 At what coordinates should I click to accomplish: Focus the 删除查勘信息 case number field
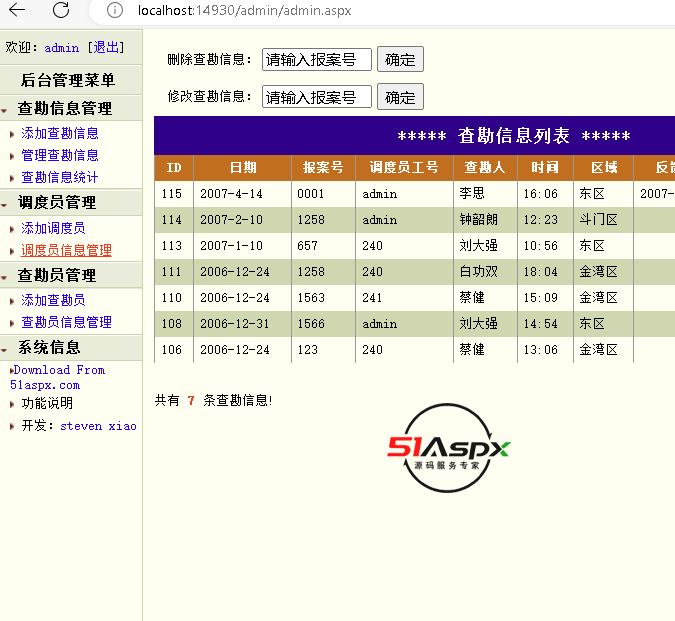pos(316,60)
